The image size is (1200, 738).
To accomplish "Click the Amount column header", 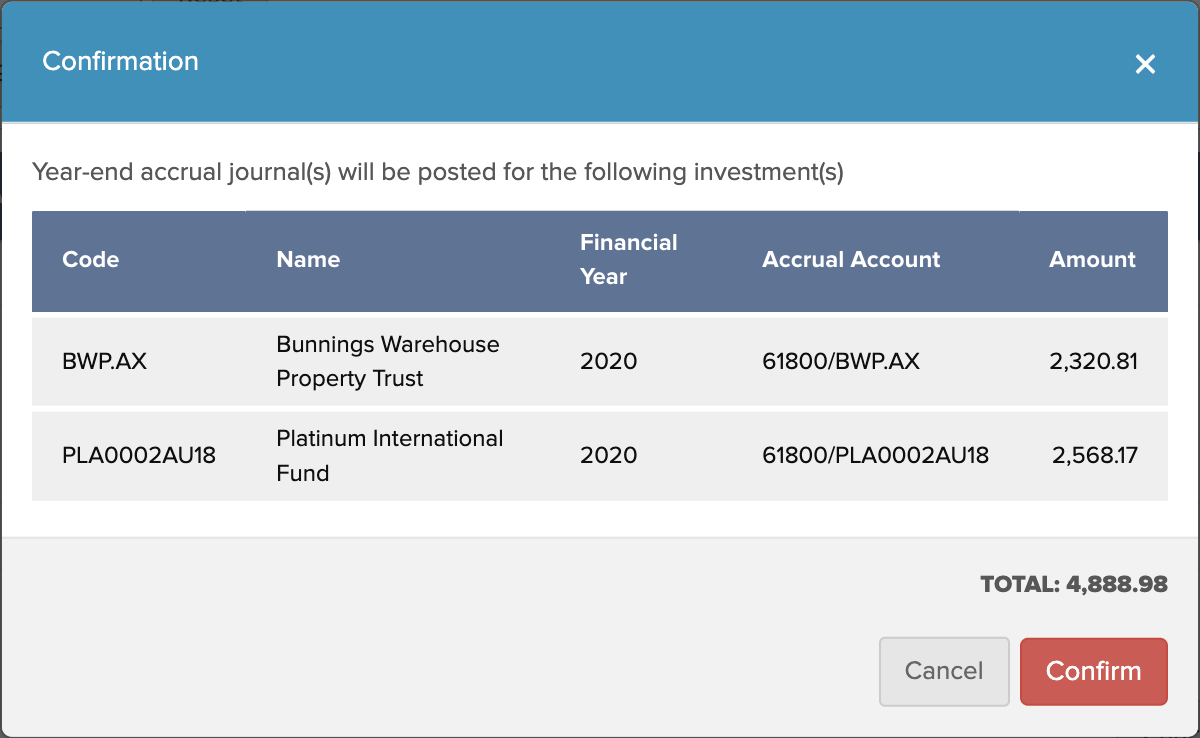I will click(1092, 259).
